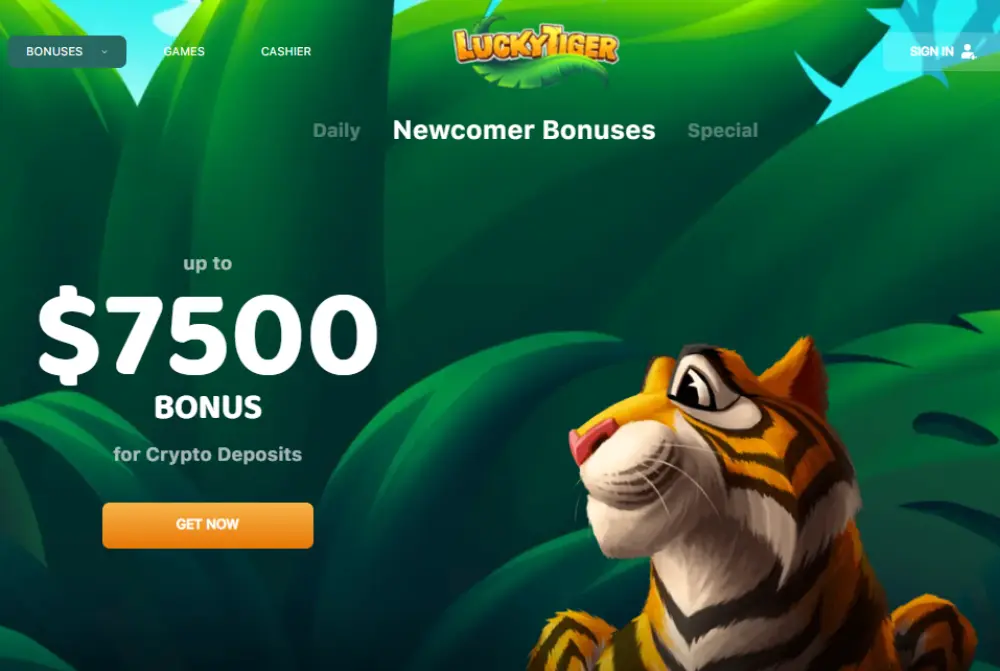Go to the GAMES menu item
Viewport: 1000px width, 671px height.
184,52
